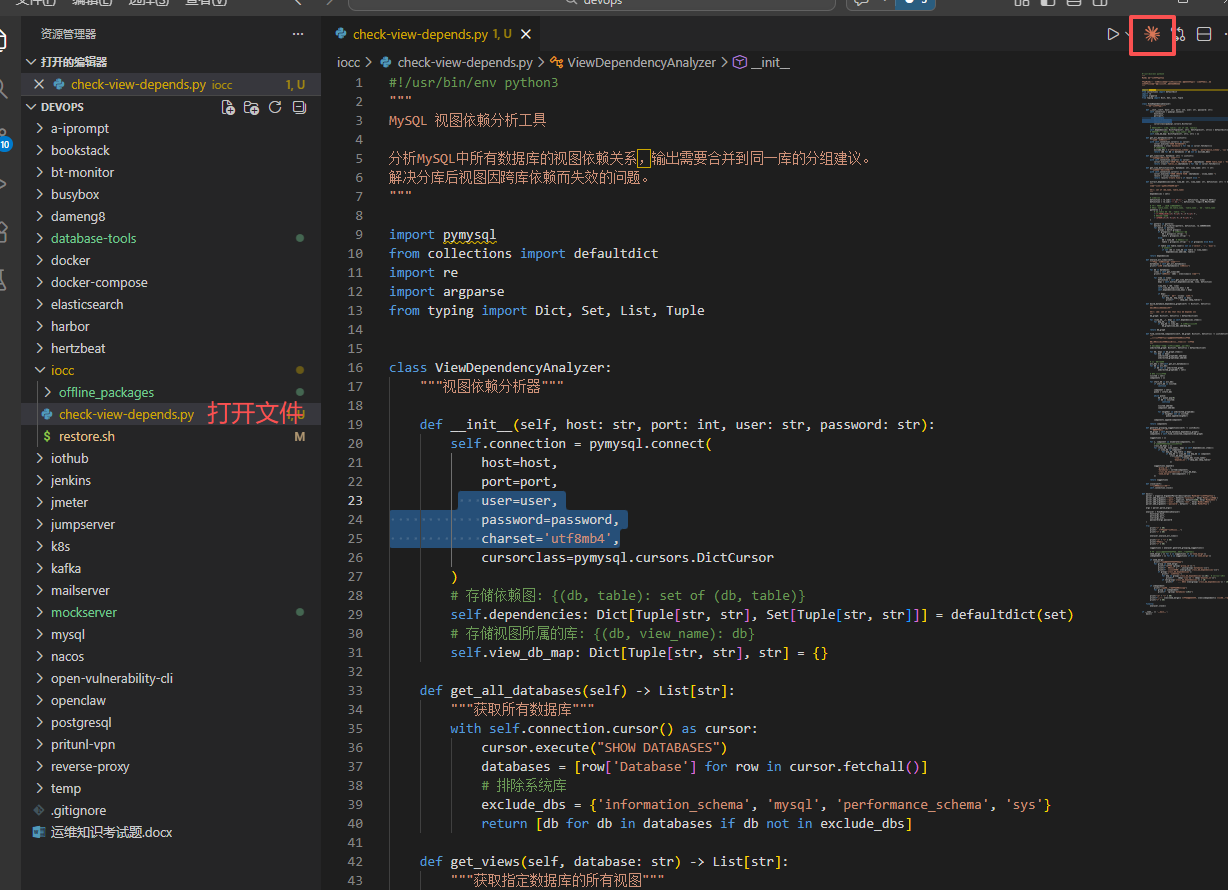This screenshot has width=1228, height=890.
Task: Collapse all folders in the DEVOPS explorer
Action: coord(298,107)
